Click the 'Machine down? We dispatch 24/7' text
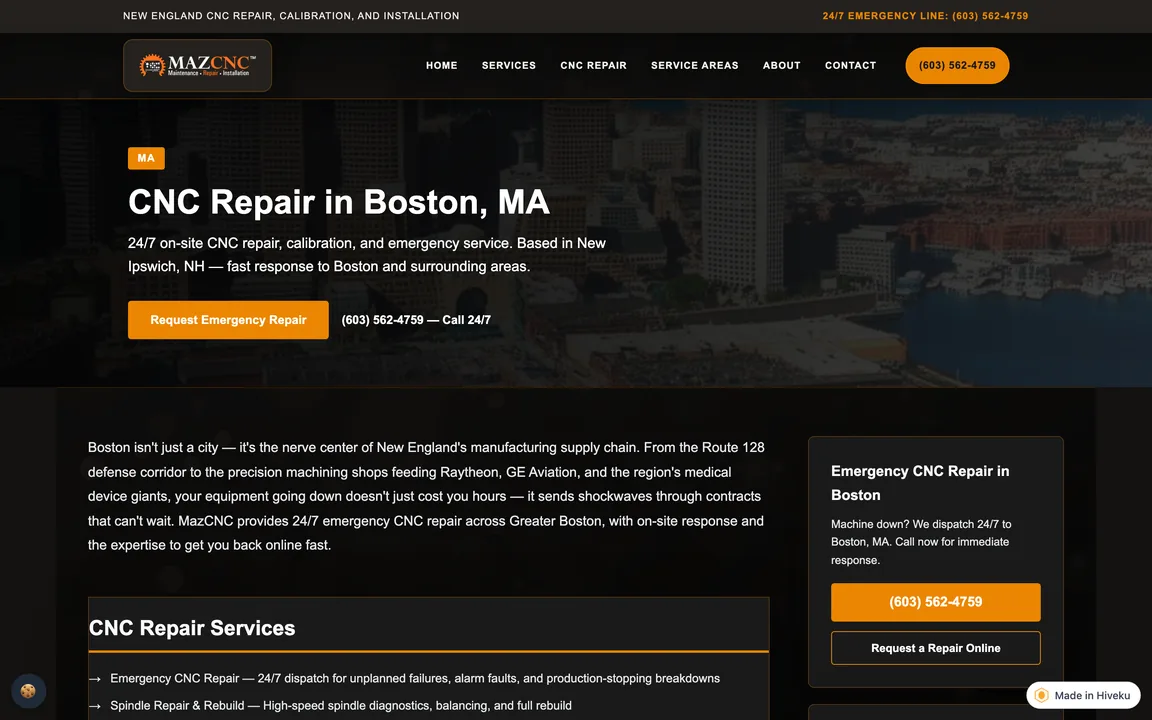Image resolution: width=1152 pixels, height=720 pixels. 921,542
